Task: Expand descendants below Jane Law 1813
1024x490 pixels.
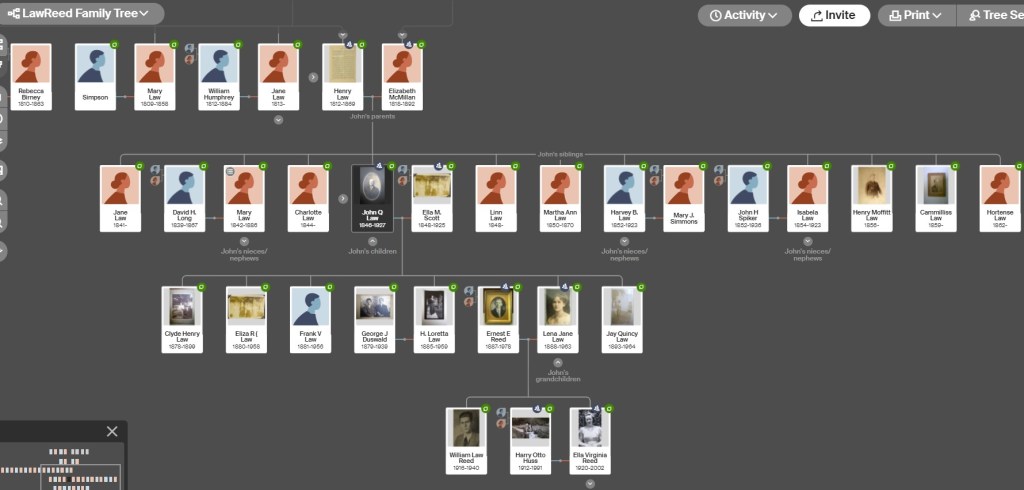Action: tap(279, 120)
